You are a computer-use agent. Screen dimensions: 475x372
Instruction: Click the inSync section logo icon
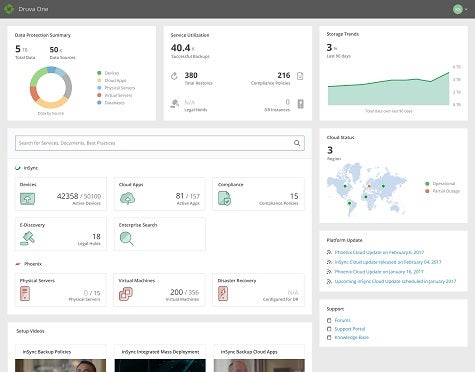(18, 168)
